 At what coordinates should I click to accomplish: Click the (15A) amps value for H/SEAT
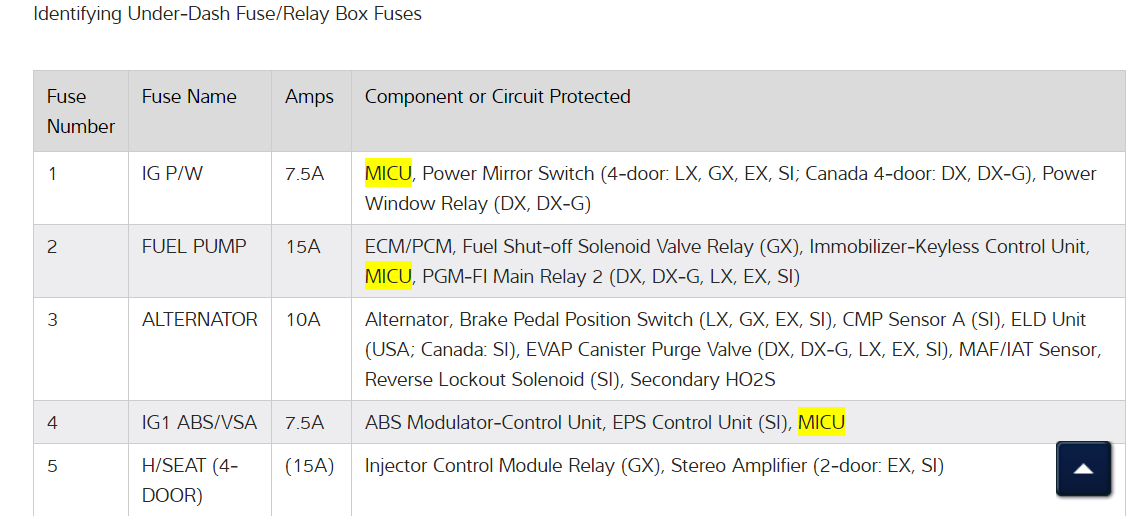309,465
